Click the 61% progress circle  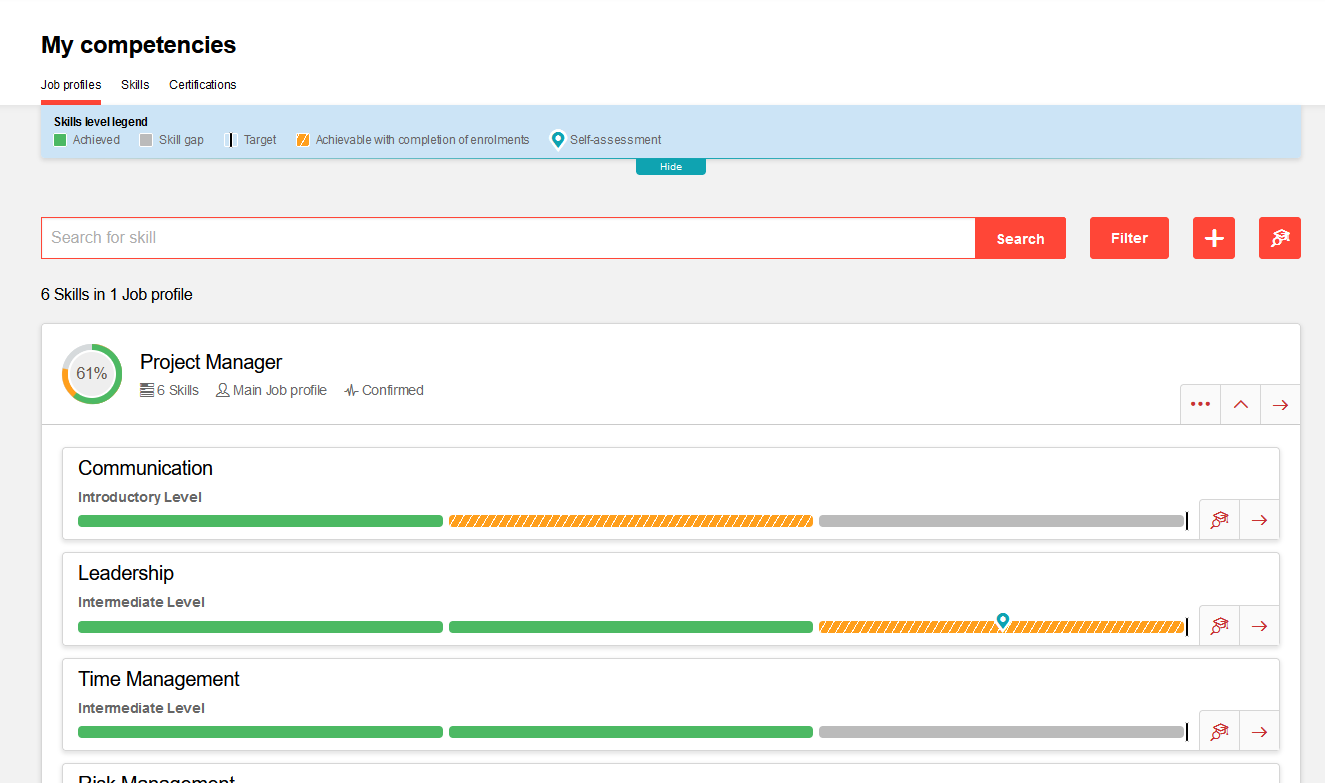[92, 374]
